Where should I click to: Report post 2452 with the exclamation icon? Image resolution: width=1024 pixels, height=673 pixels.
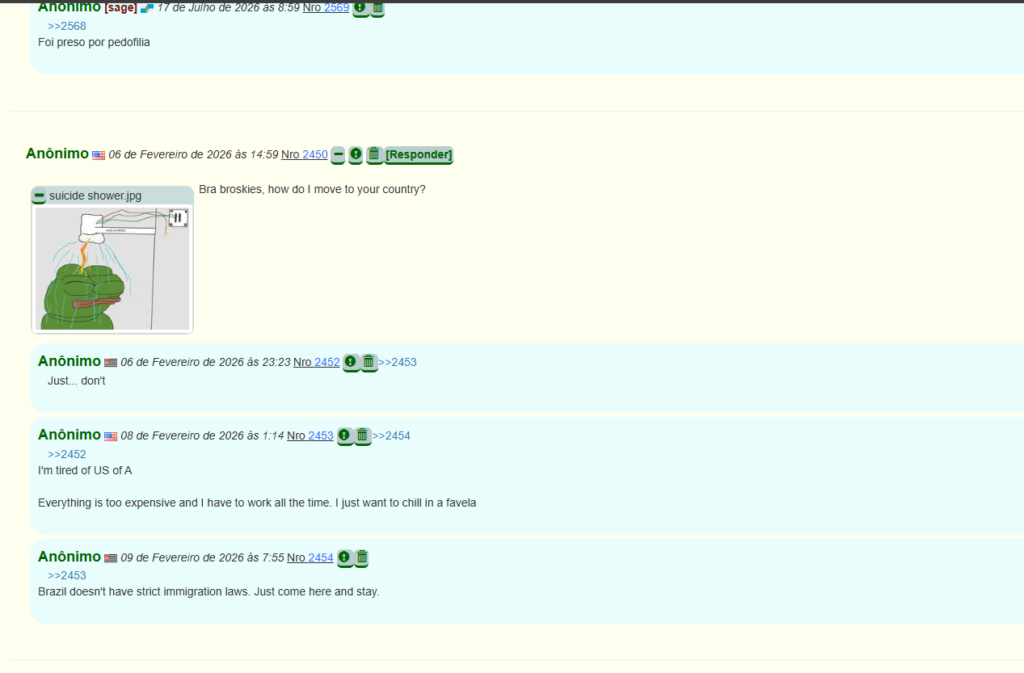tap(351, 362)
